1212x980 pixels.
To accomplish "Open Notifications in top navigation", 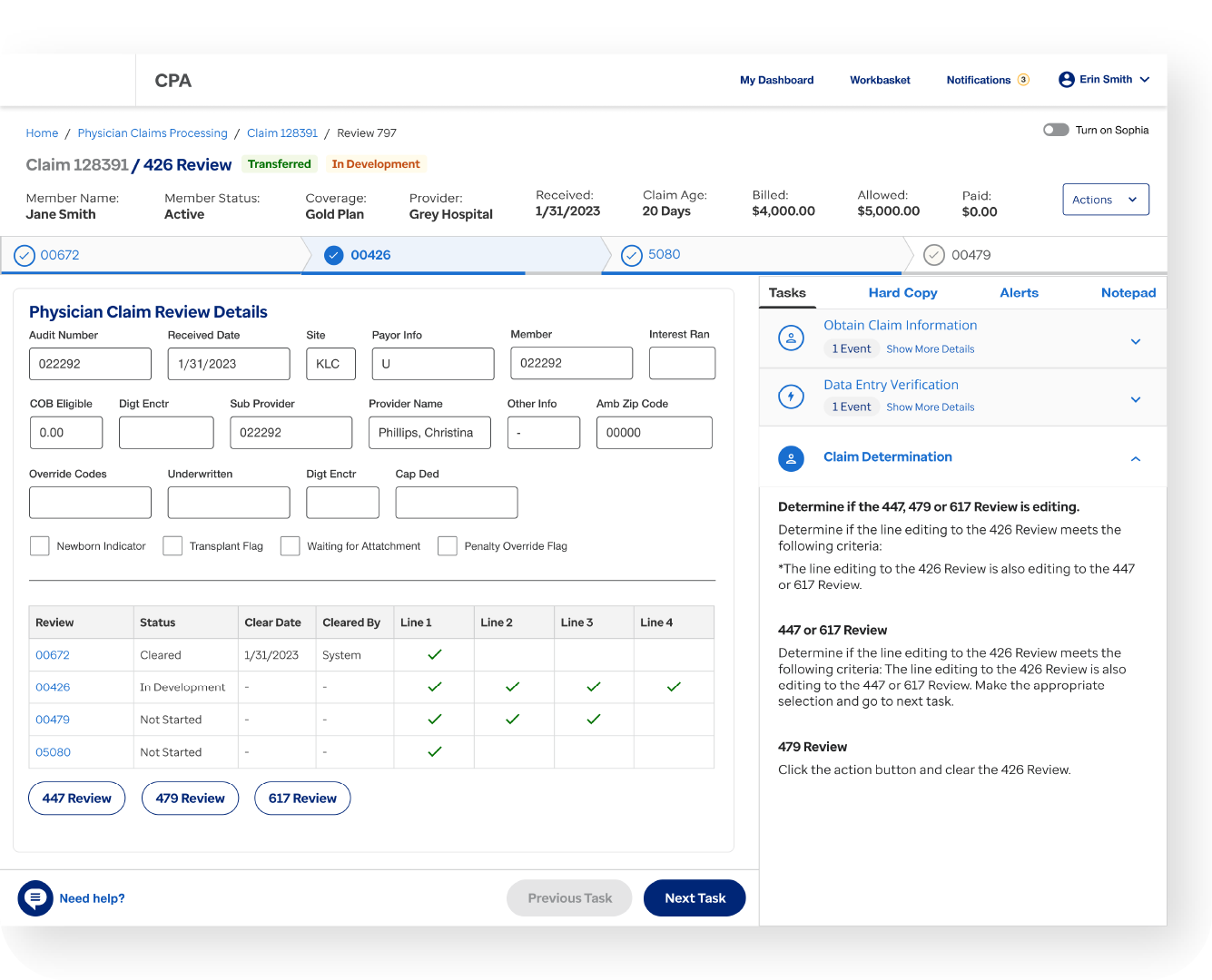I will pyautogui.click(x=978, y=80).
